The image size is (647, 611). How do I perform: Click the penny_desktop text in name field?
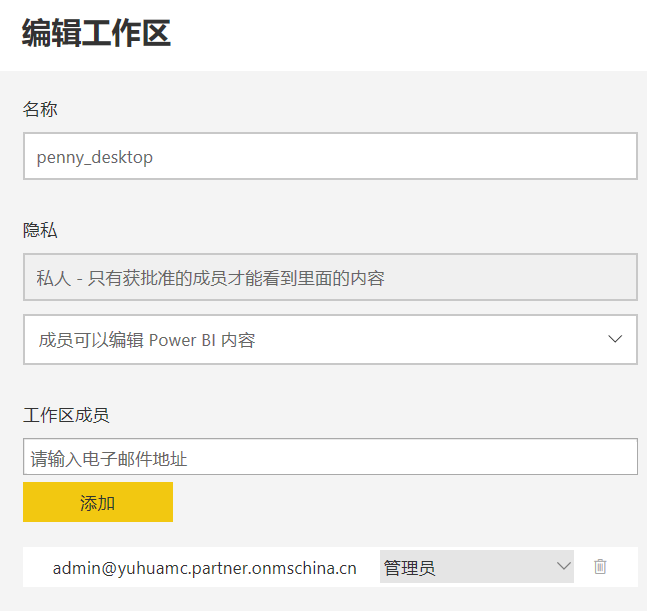click(x=95, y=157)
